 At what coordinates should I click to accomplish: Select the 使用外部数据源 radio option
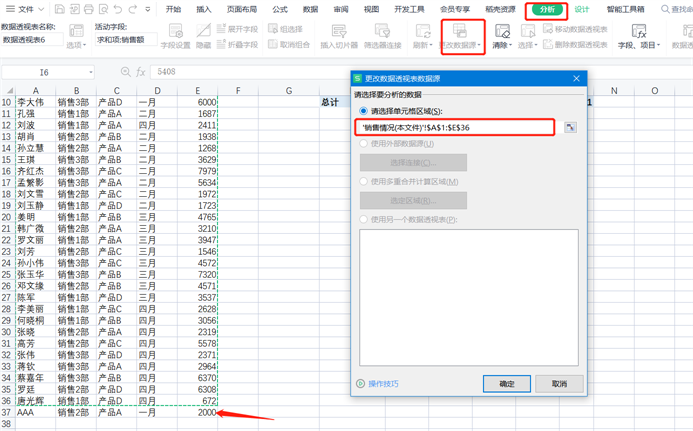point(364,144)
